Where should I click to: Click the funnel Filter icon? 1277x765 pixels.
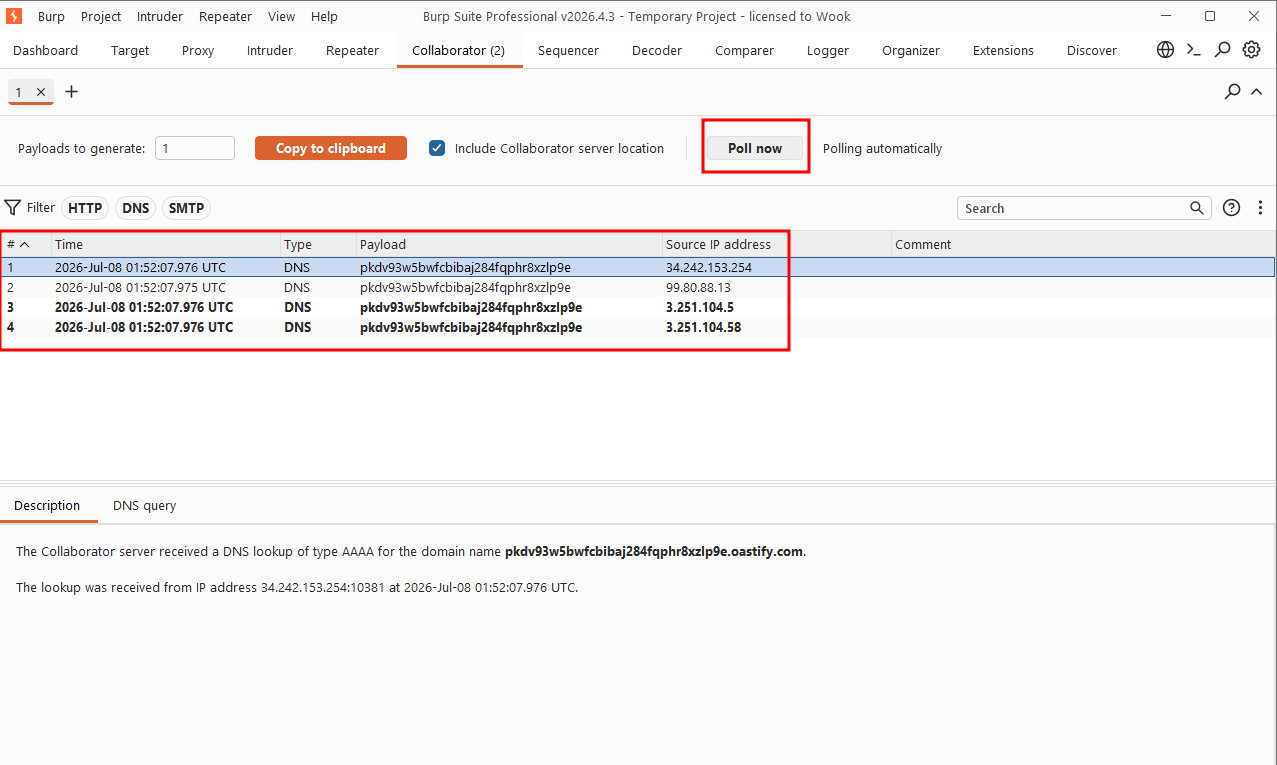click(12, 208)
